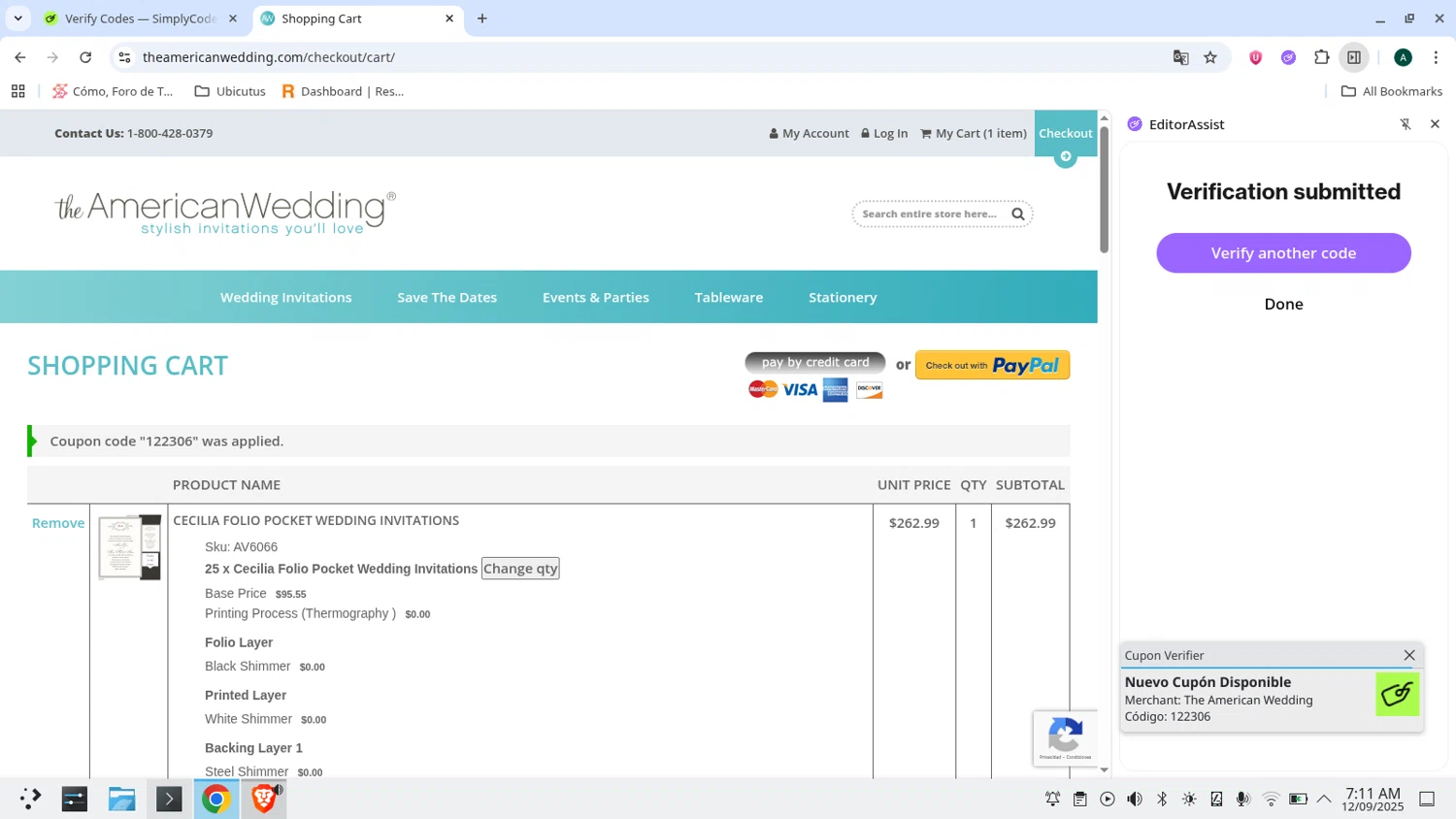Pay by credit card button

click(815, 362)
